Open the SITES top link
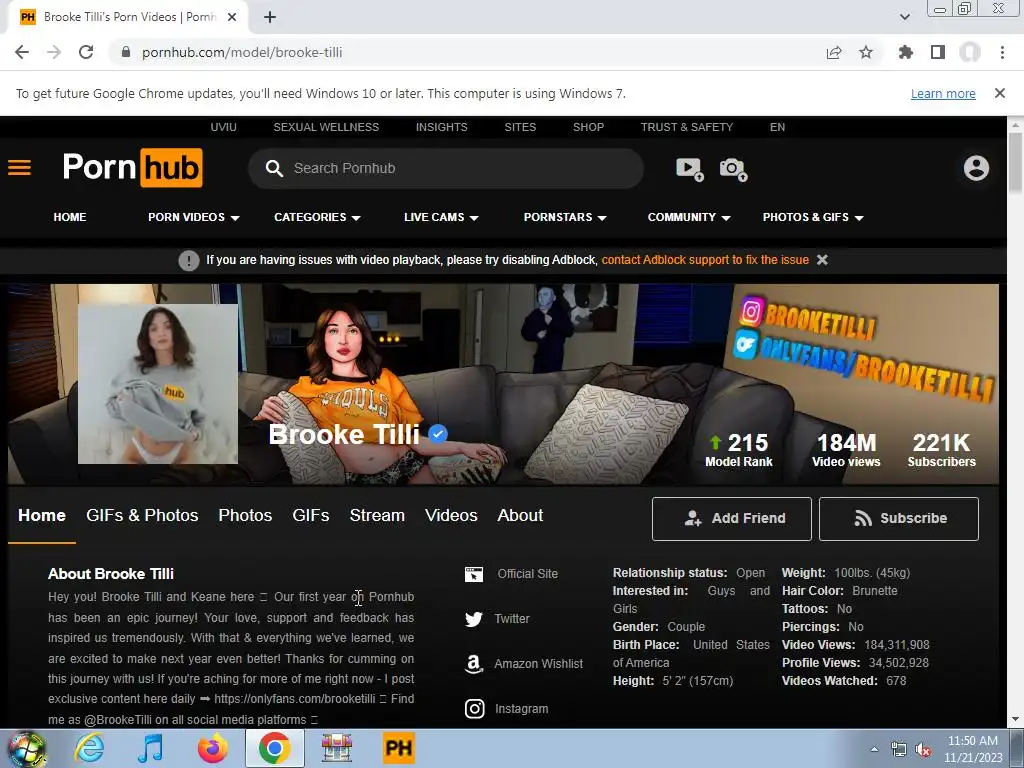The height and width of the screenshot is (768, 1024). (520, 127)
